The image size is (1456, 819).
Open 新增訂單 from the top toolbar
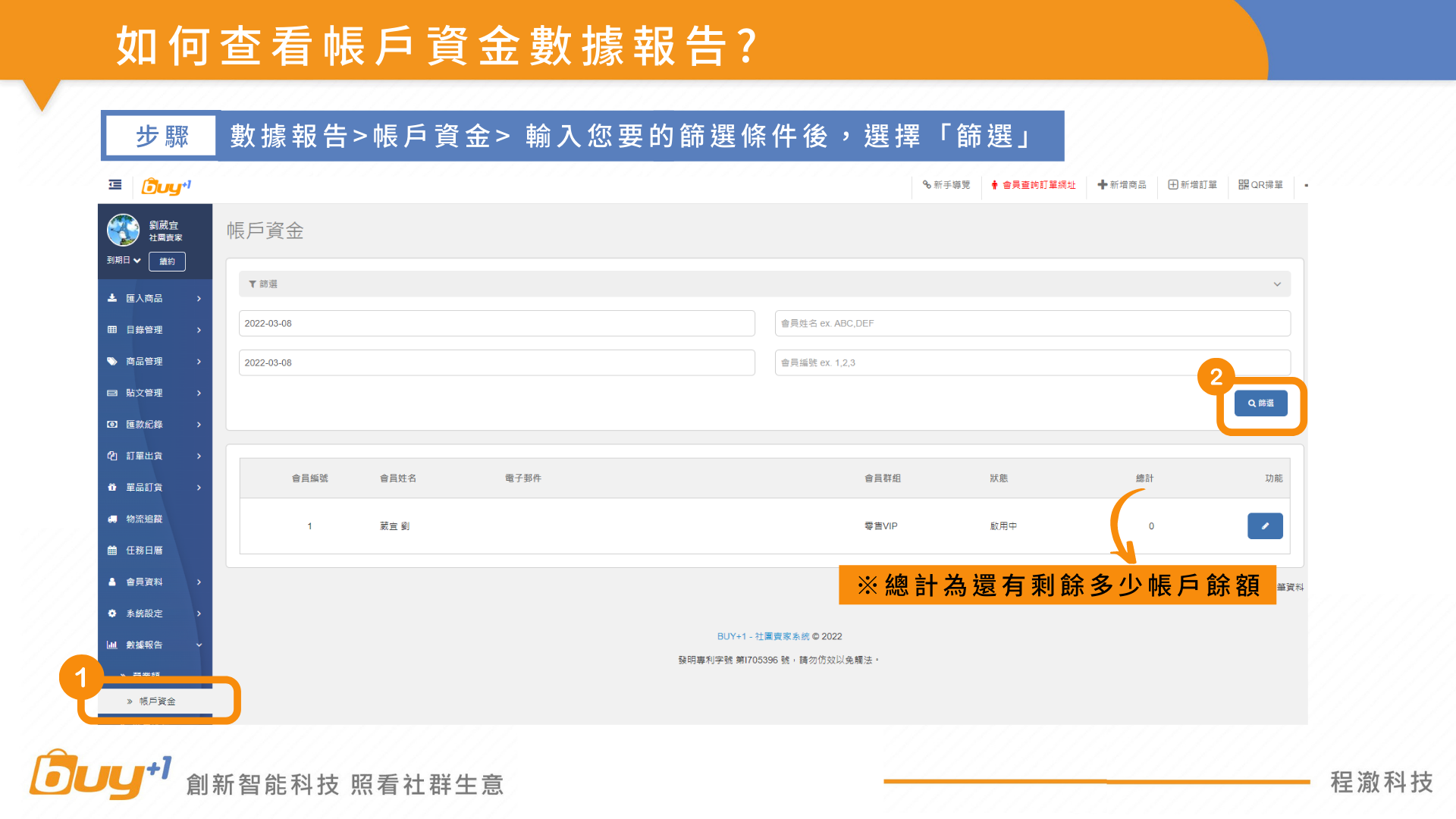tap(1192, 185)
